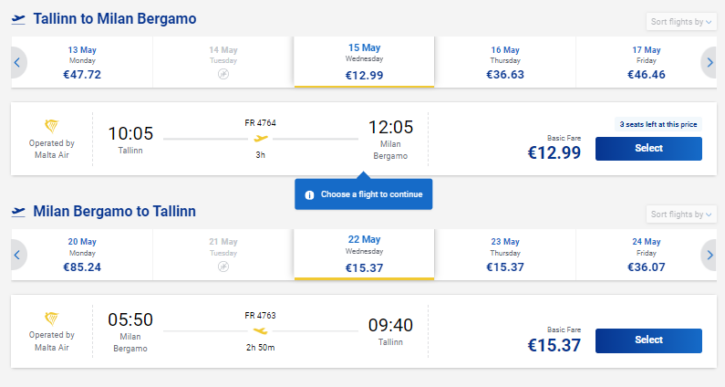Select the €15.37 flight FR 4763
The width and height of the screenshot is (725, 387).
point(648,340)
